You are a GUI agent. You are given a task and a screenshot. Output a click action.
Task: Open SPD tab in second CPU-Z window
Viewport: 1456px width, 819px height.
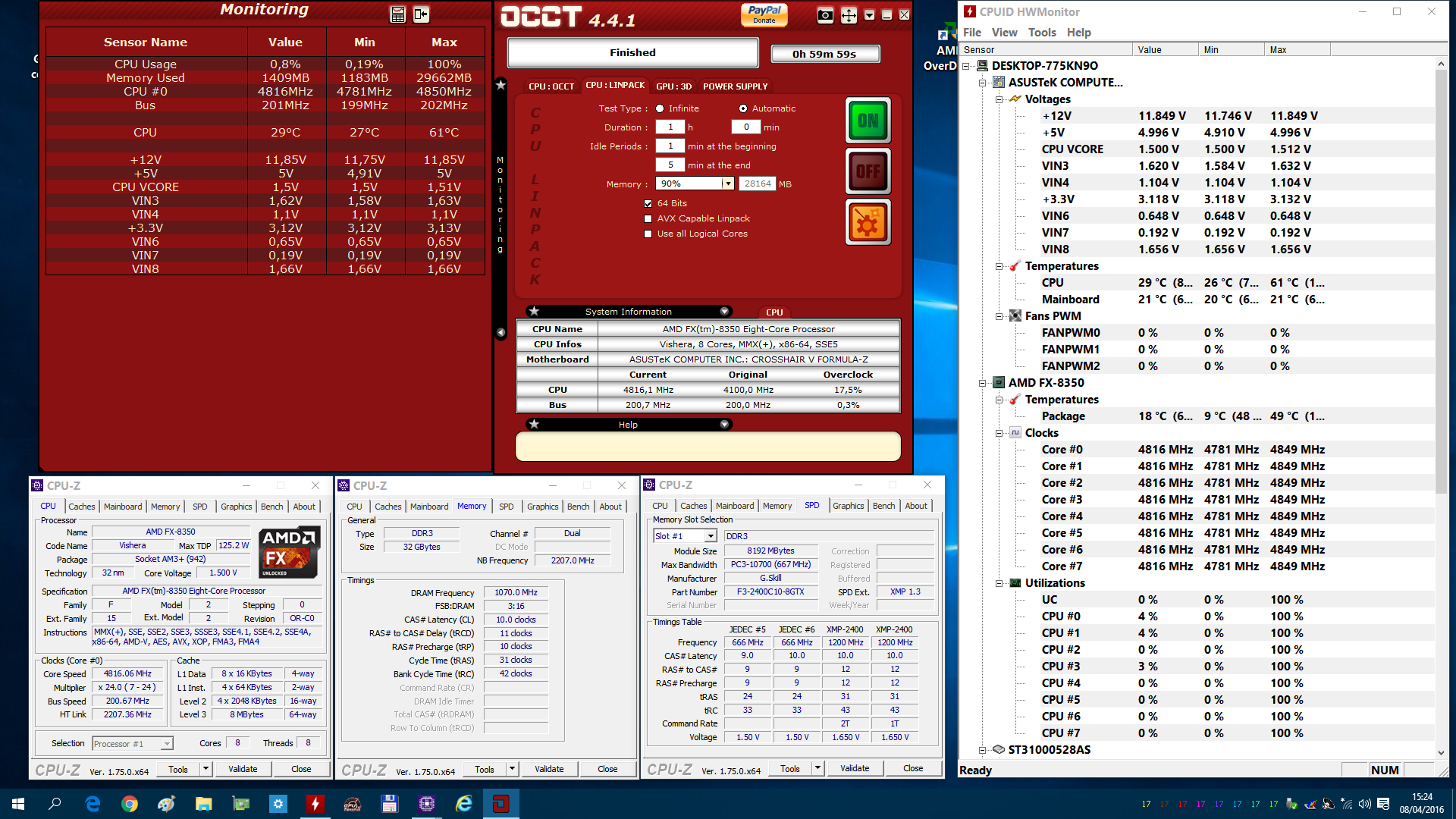[x=506, y=507]
